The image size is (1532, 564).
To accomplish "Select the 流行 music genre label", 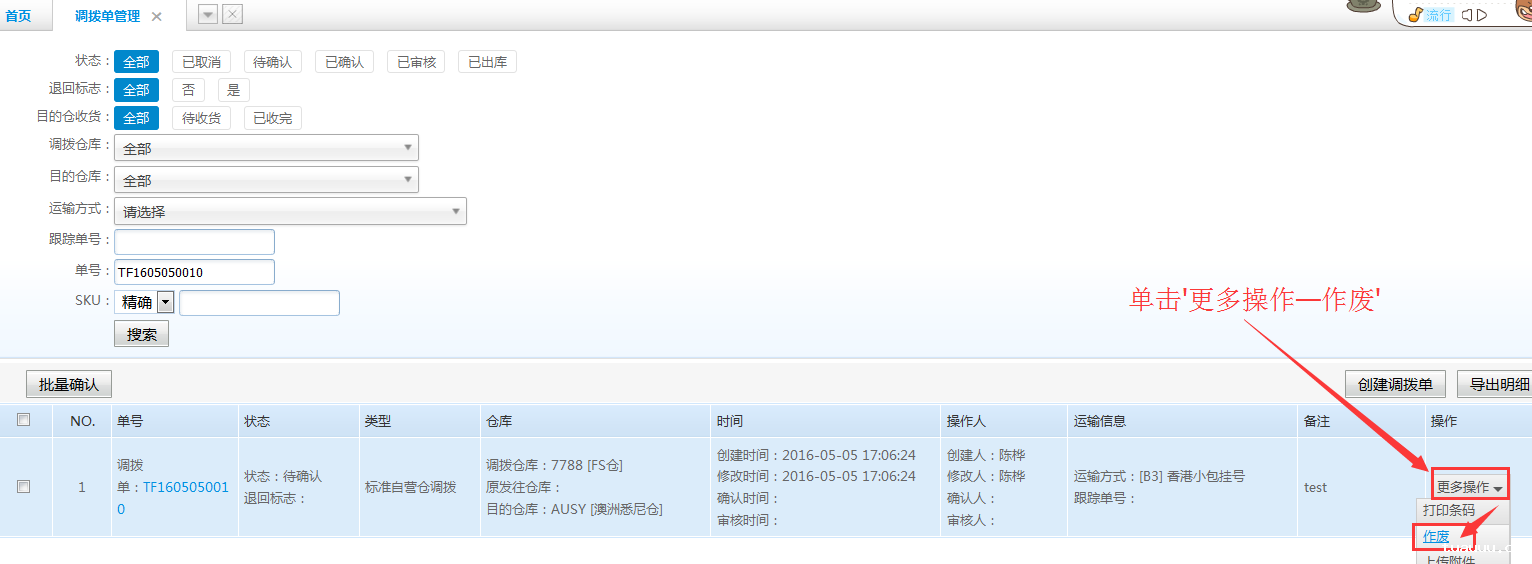I will coord(1439,15).
